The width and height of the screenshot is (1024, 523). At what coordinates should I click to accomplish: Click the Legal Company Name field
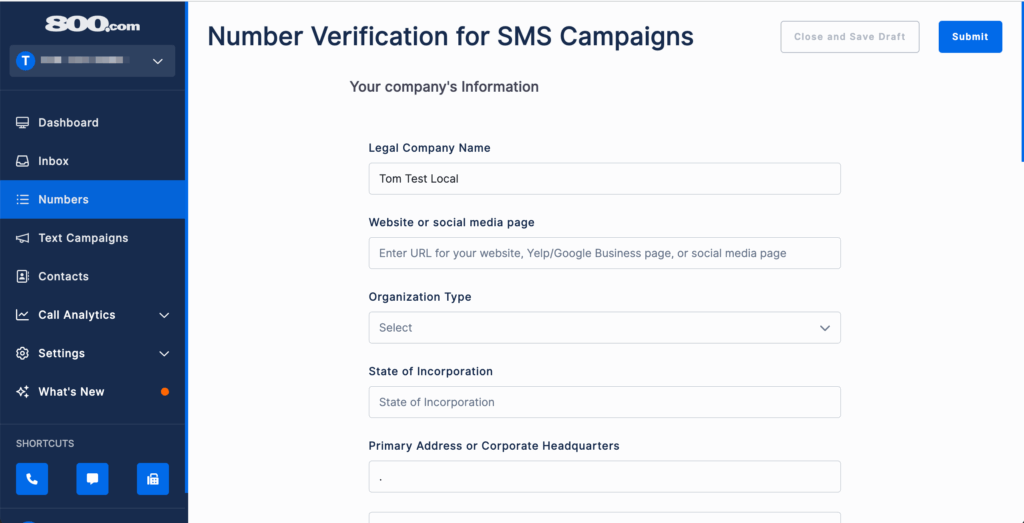coord(604,179)
